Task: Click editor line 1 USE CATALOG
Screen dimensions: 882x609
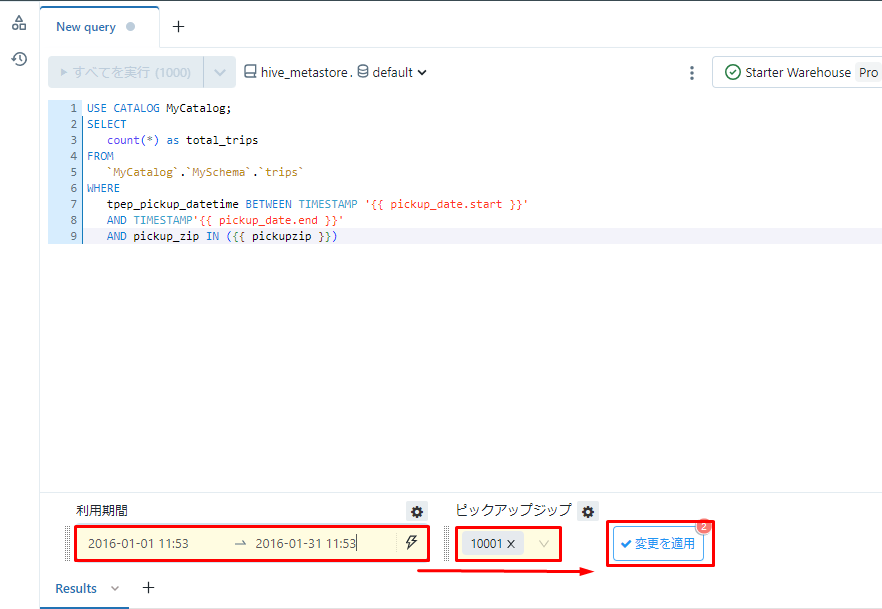Action: (x=159, y=108)
